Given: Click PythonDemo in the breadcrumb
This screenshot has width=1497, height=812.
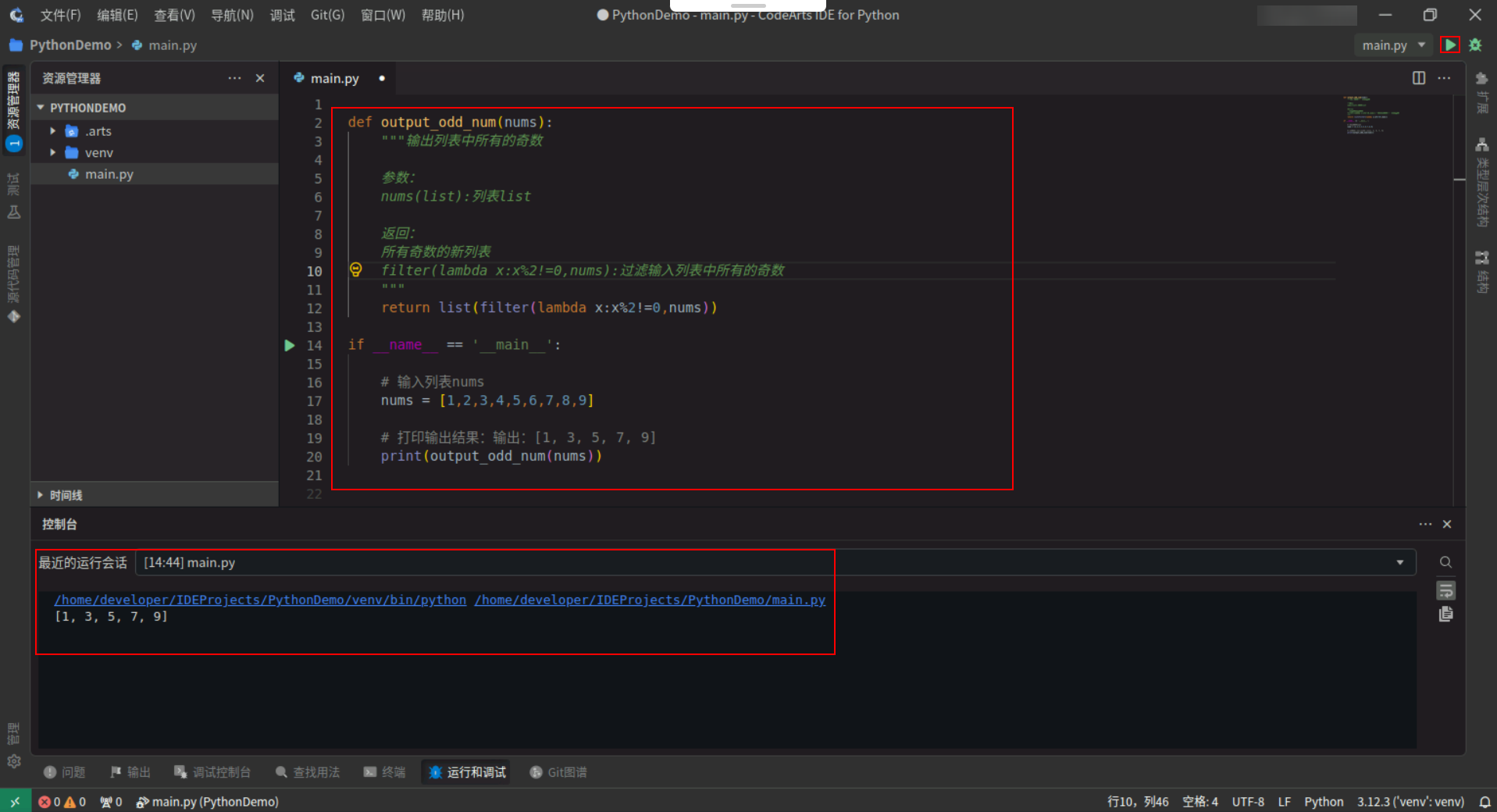Looking at the screenshot, I should tap(70, 45).
